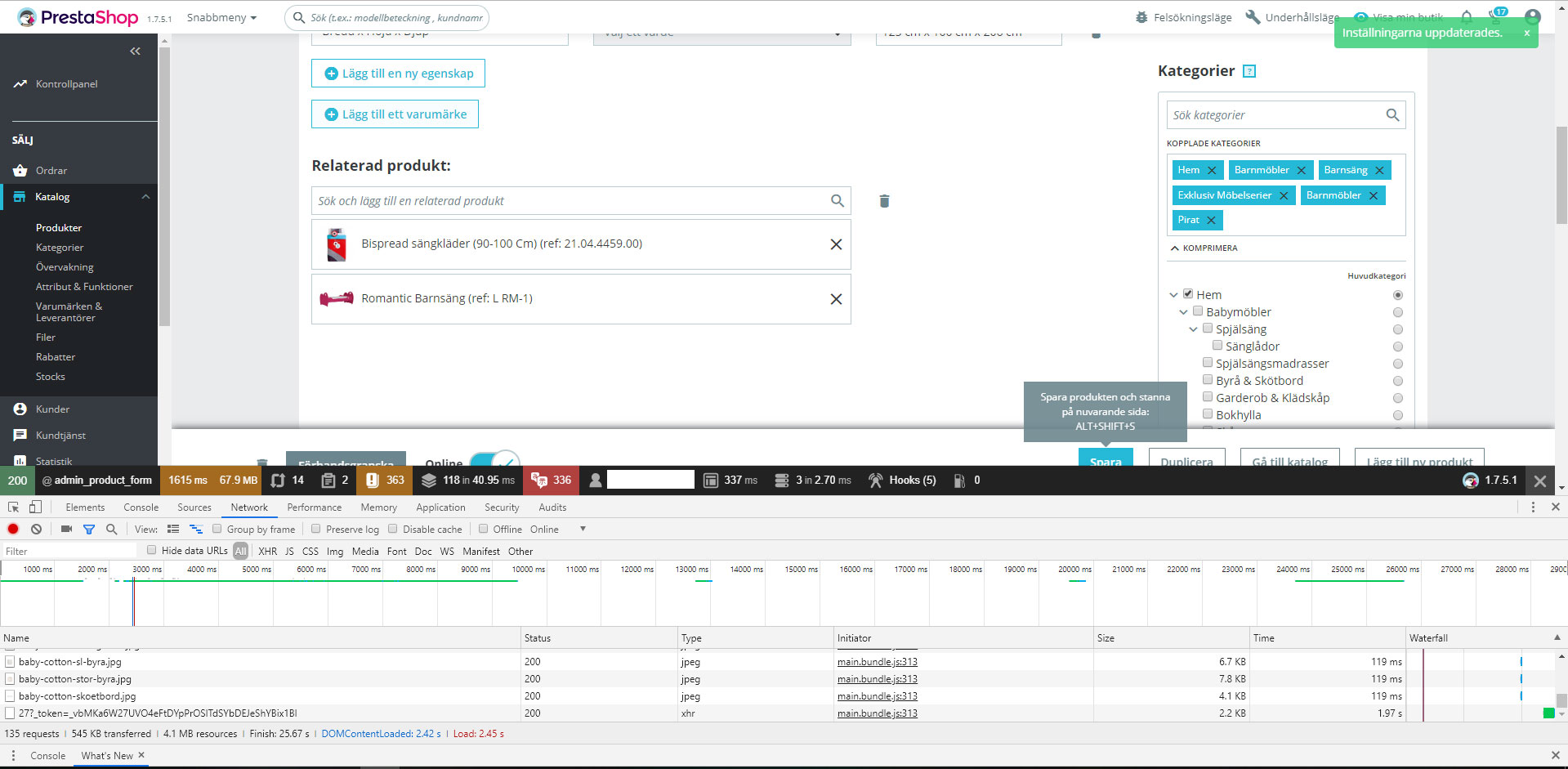Open the trophy icon with badge 17
Image resolution: width=1568 pixels, height=769 pixels.
1498,16
